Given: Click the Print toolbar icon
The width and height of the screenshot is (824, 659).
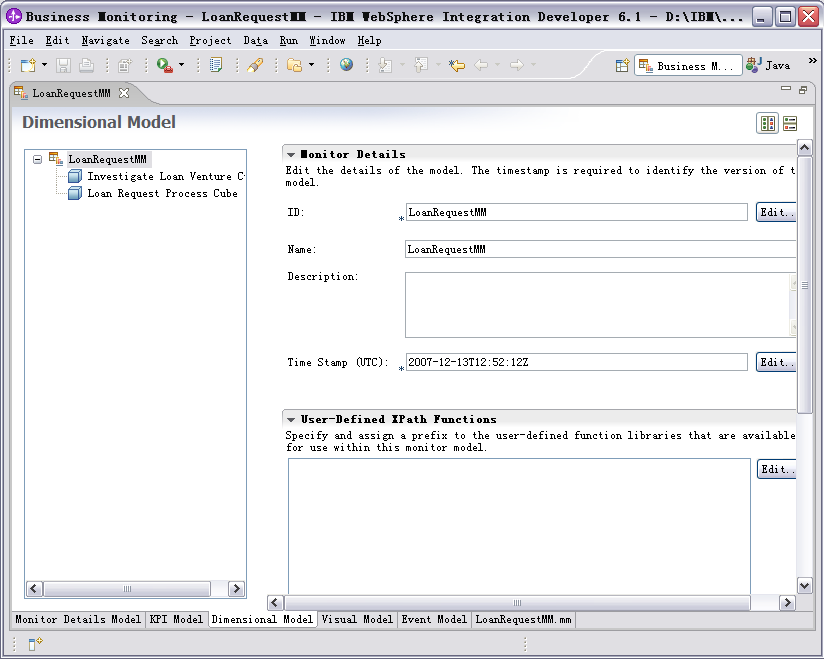Looking at the screenshot, I should 86,65.
